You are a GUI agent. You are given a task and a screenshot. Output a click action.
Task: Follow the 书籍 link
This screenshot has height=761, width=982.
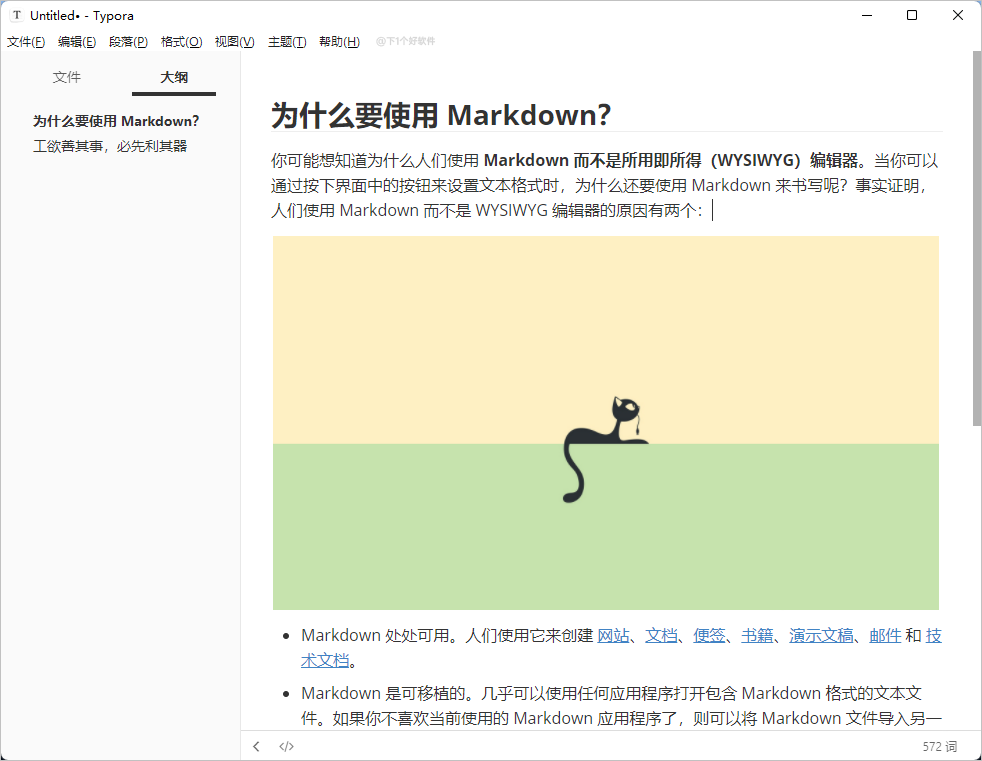point(757,635)
